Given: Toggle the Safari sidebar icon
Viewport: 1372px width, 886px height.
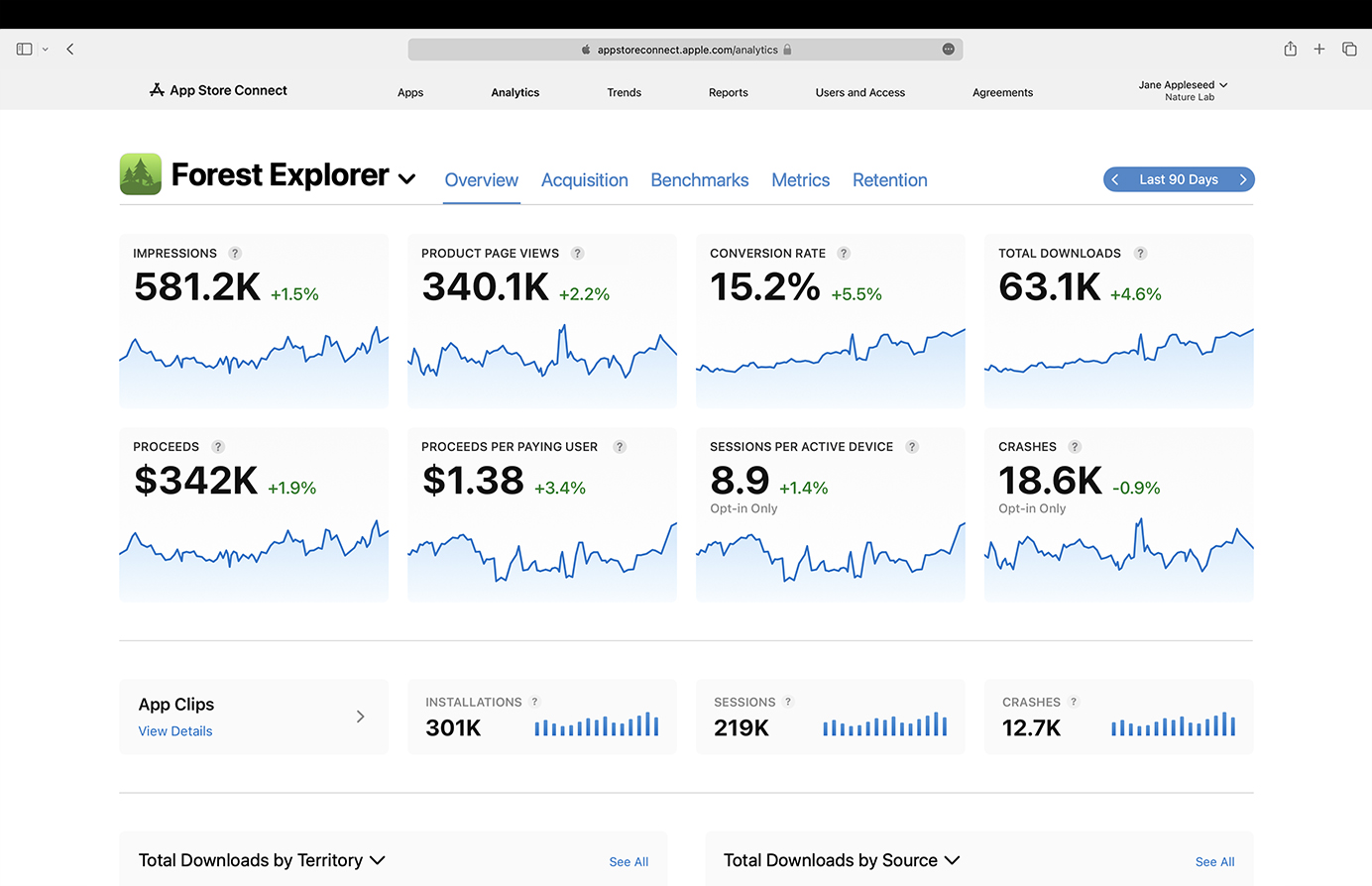Looking at the screenshot, I should [22, 48].
